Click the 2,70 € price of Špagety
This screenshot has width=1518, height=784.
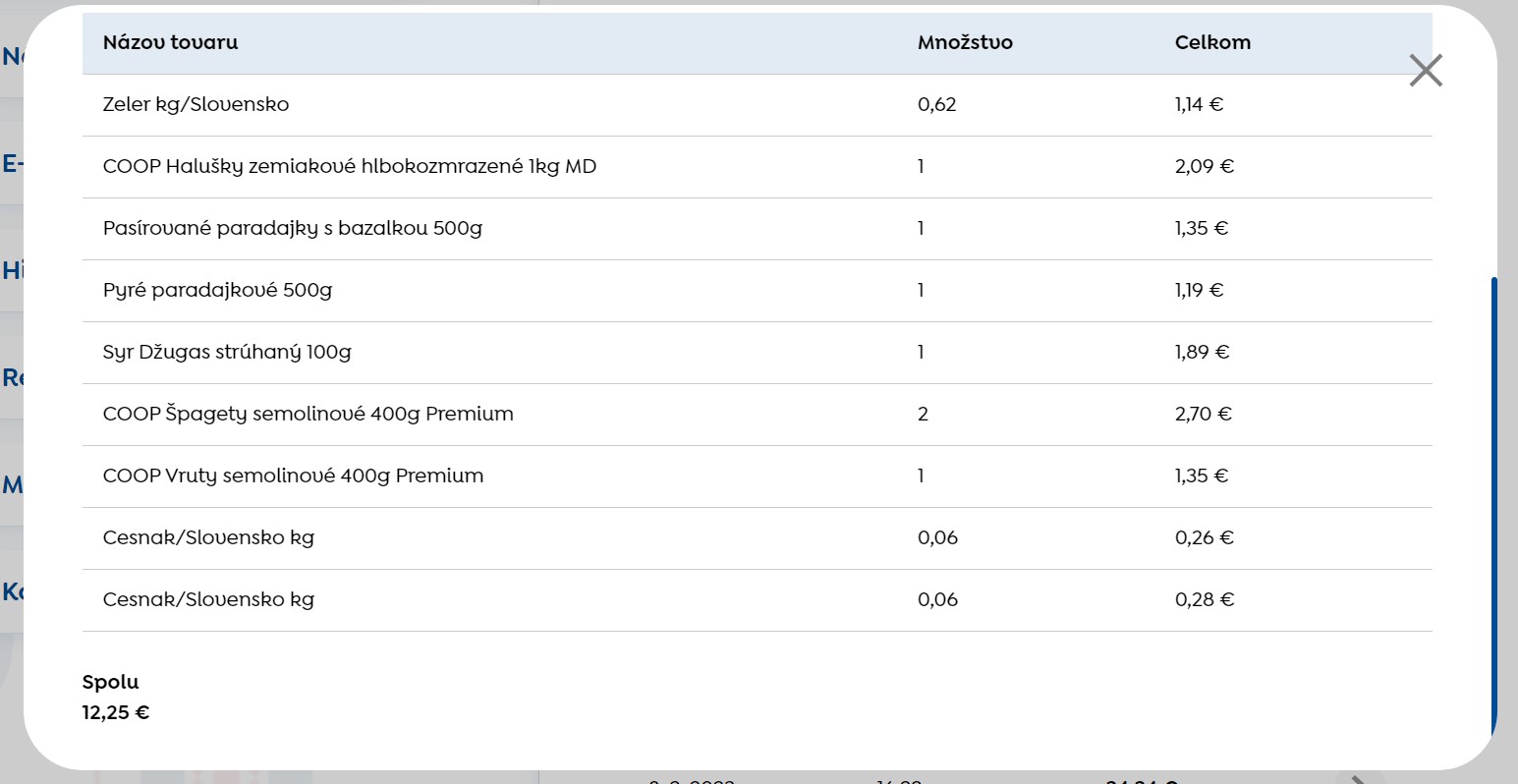pos(1203,414)
